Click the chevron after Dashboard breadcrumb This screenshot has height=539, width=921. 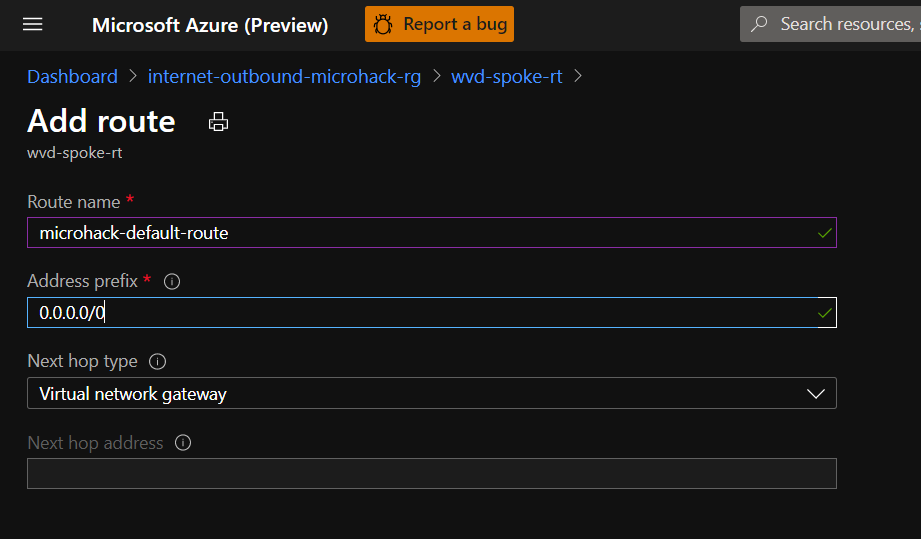tap(133, 76)
